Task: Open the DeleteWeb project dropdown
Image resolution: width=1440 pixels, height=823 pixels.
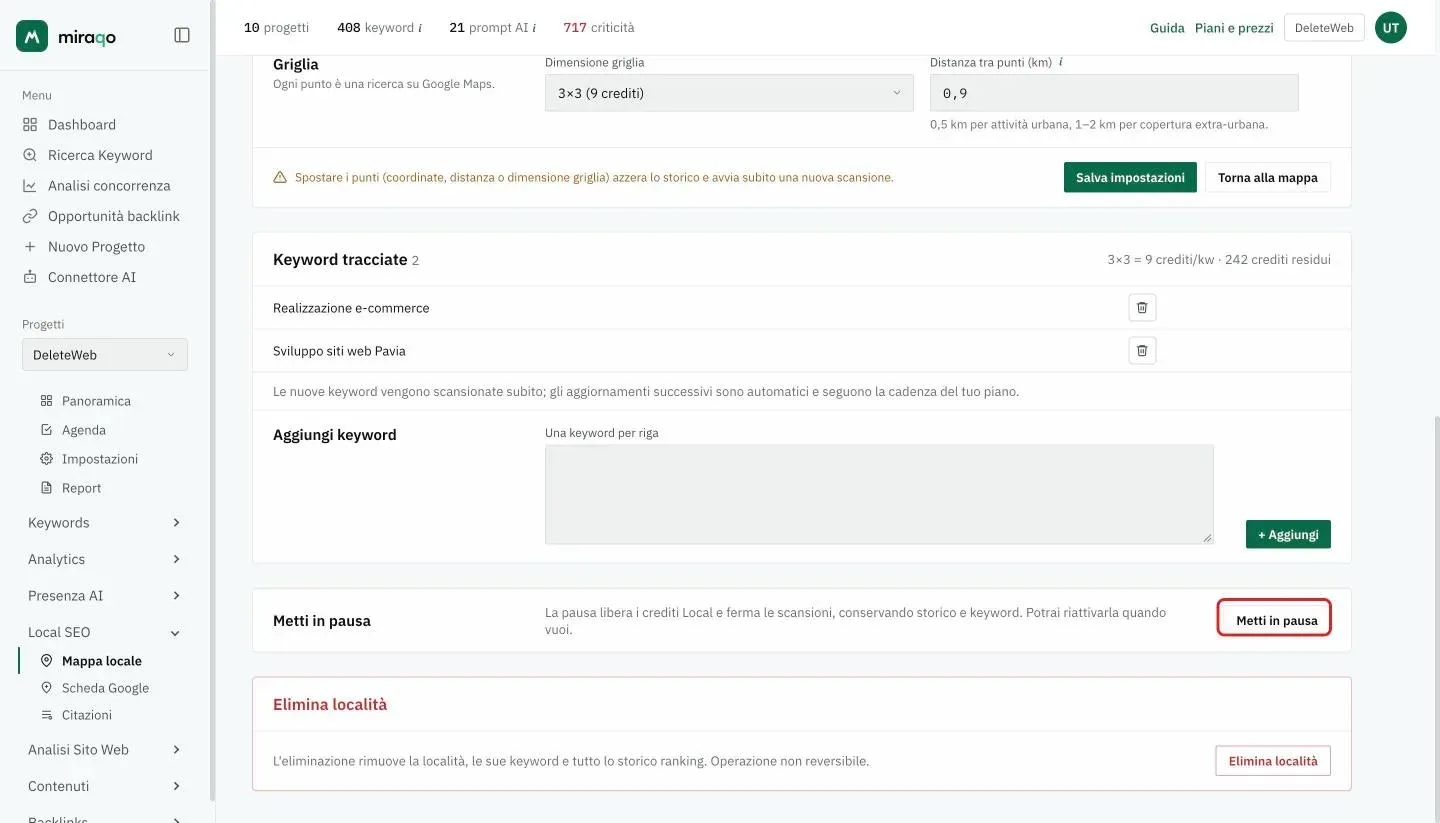Action: click(105, 355)
